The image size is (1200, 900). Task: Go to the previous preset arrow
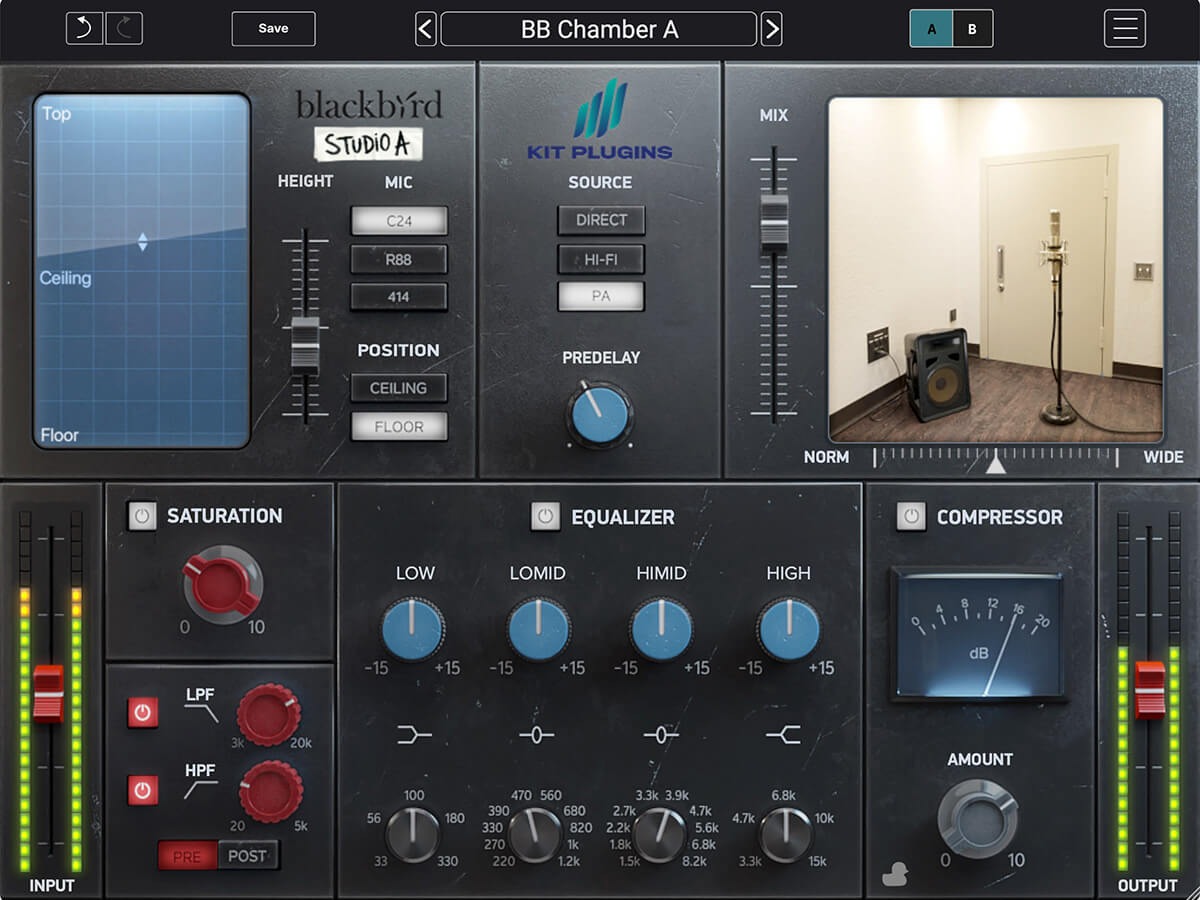[x=426, y=29]
